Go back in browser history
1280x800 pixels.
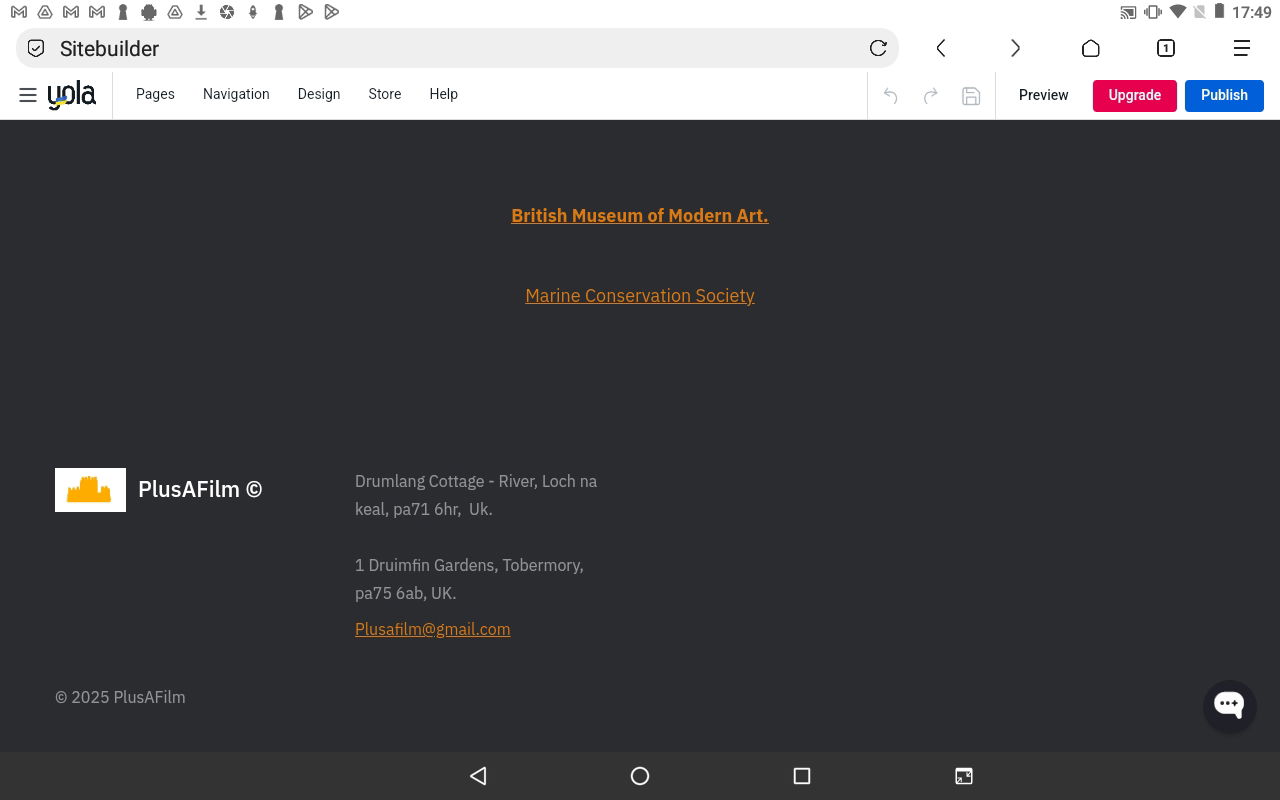click(941, 48)
